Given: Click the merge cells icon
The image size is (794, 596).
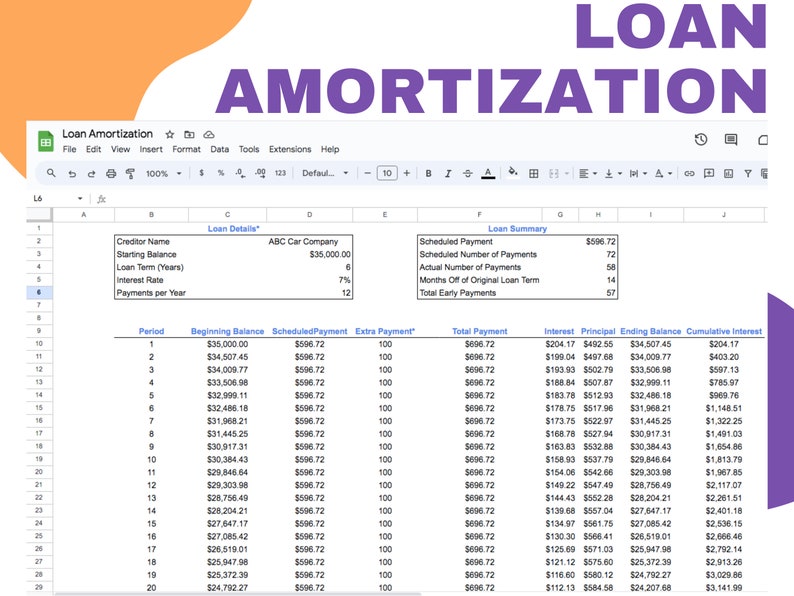Looking at the screenshot, I should click(x=553, y=174).
